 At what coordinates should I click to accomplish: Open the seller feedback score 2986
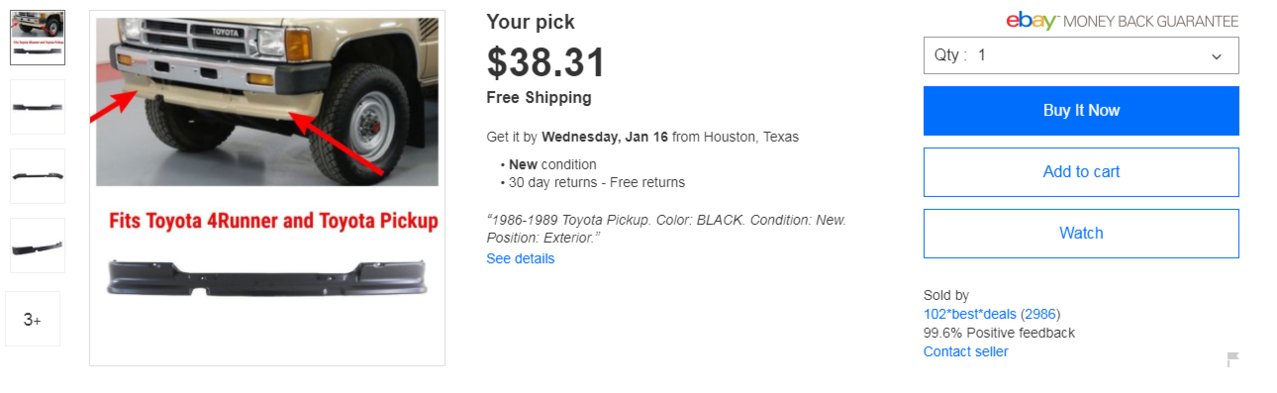tap(1041, 314)
